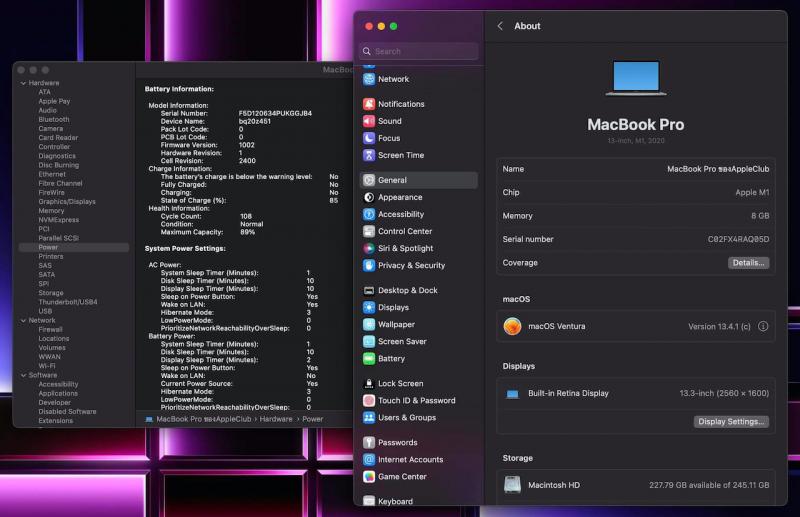Viewport: 800px width, 517px height.
Task: Click macOS Ventura version info icon
Action: point(763,326)
